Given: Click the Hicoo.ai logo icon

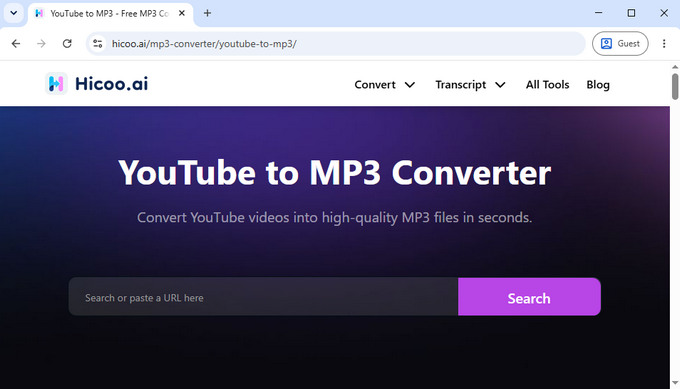Looking at the screenshot, I should click(x=56, y=83).
